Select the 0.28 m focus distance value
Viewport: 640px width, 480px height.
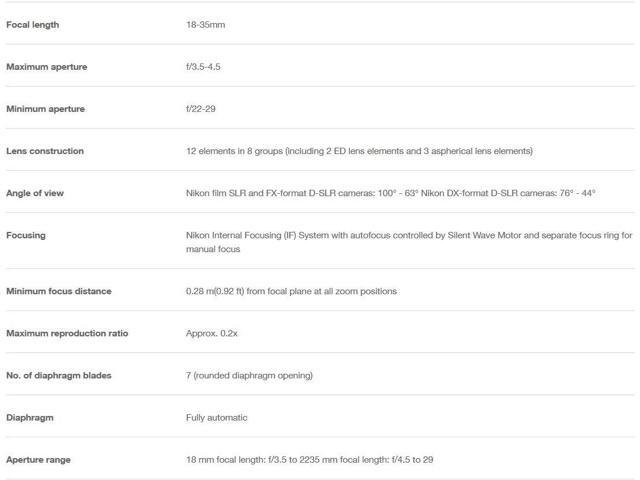(x=291, y=291)
